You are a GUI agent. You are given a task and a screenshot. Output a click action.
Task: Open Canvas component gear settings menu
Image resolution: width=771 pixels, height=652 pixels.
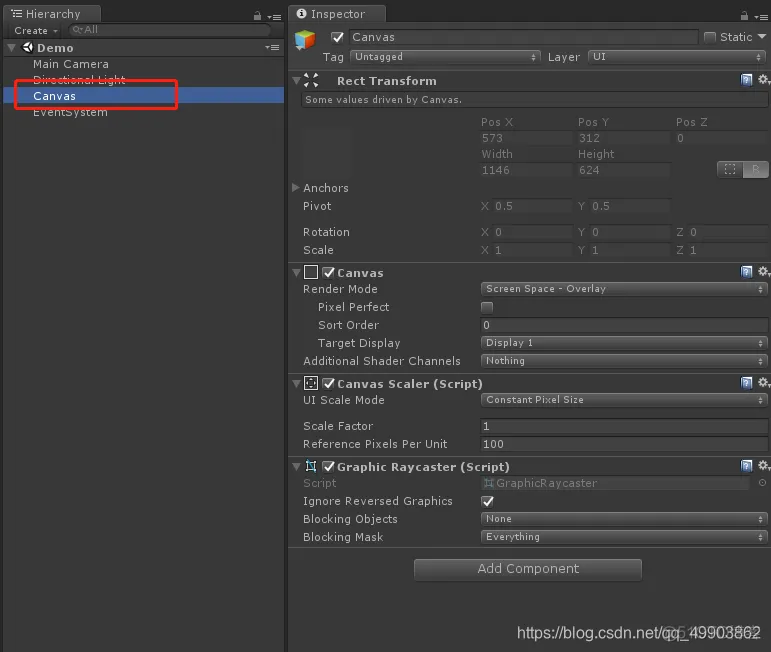point(763,272)
